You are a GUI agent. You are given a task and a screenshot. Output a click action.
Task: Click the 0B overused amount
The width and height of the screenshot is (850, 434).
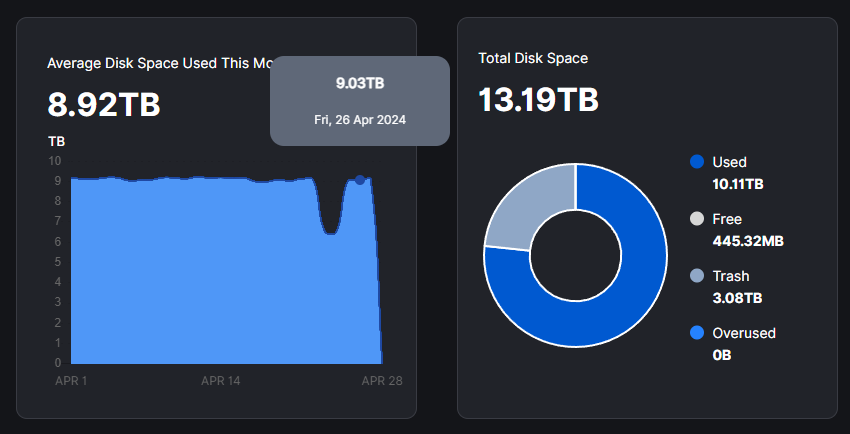722,355
